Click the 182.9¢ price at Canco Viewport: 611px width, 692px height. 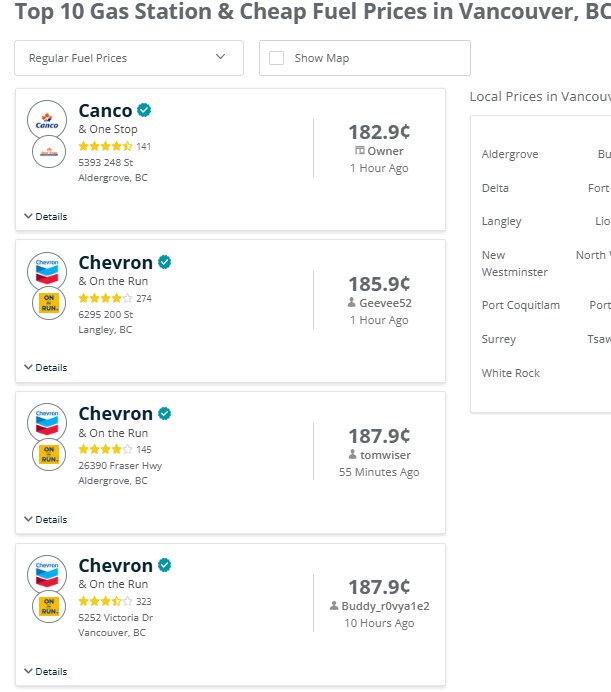pos(379,132)
